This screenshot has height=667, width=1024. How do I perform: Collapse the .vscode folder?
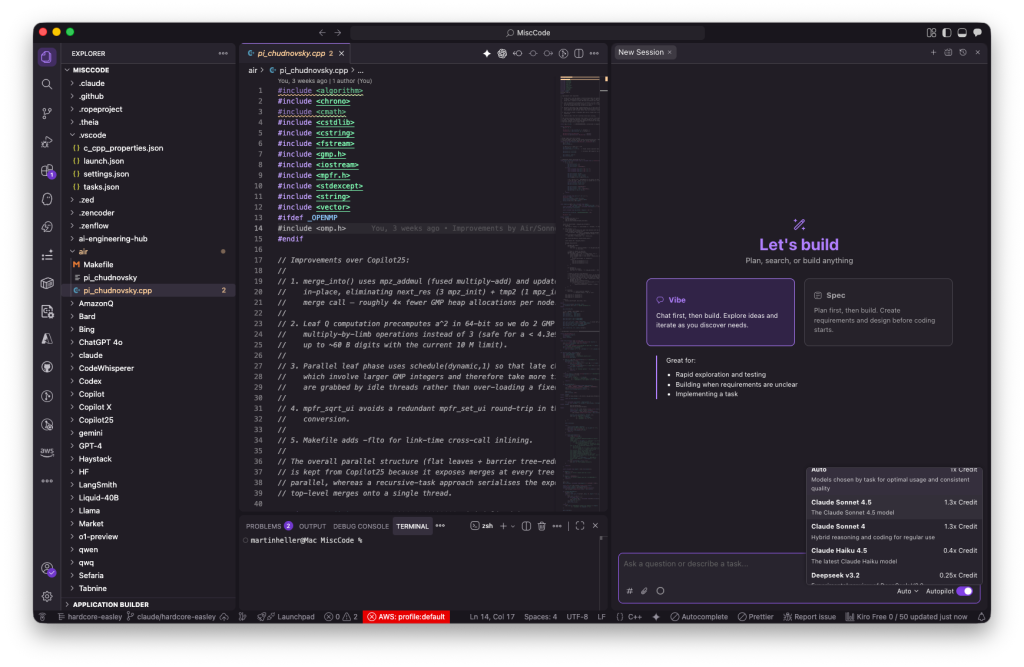point(92,135)
